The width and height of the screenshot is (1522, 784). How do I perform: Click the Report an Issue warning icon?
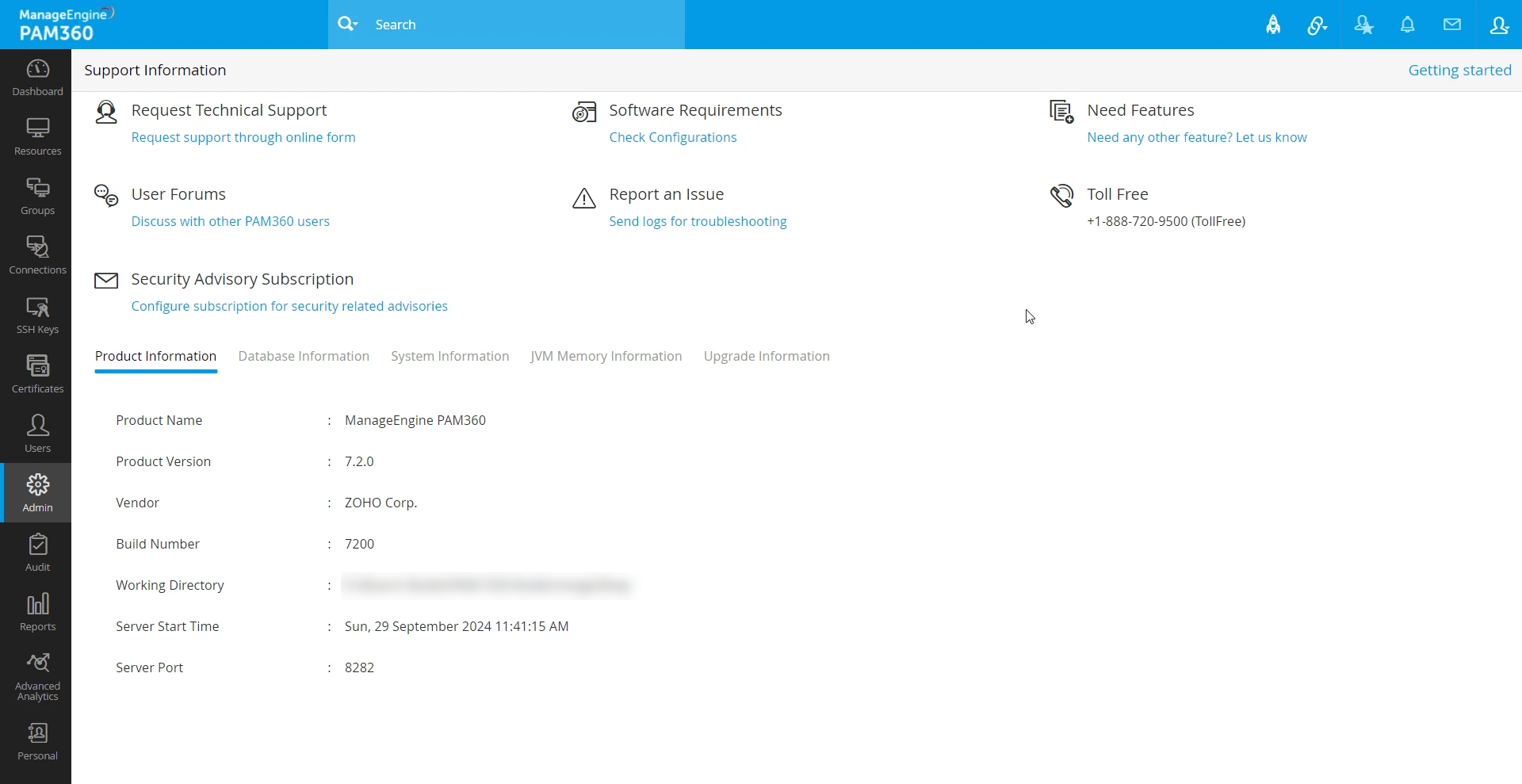(x=584, y=197)
